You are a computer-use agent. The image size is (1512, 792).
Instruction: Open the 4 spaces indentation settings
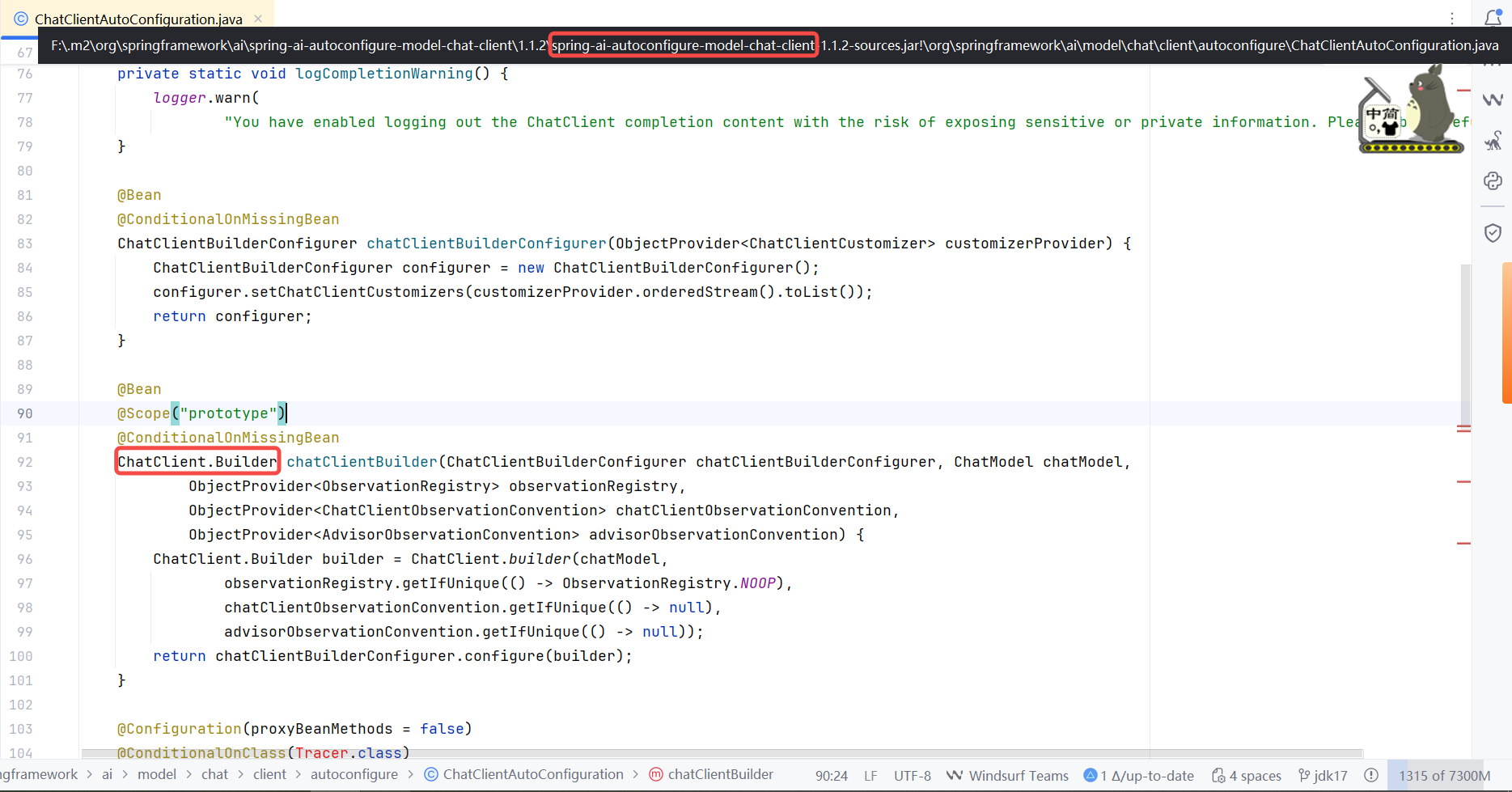(1247, 775)
